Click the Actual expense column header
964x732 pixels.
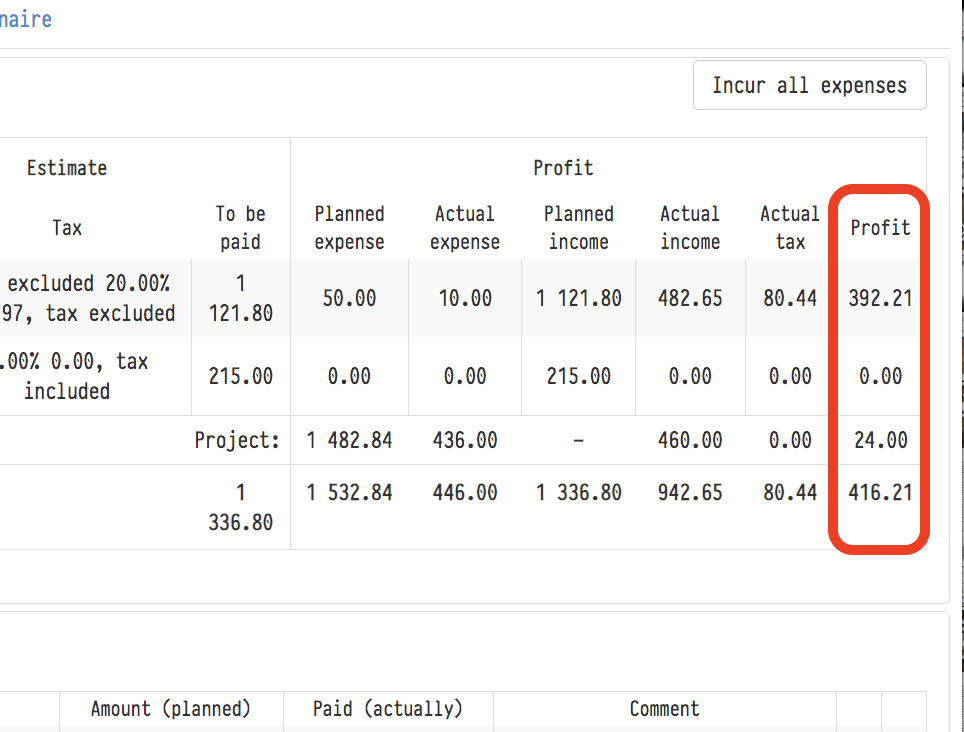[x=464, y=228]
